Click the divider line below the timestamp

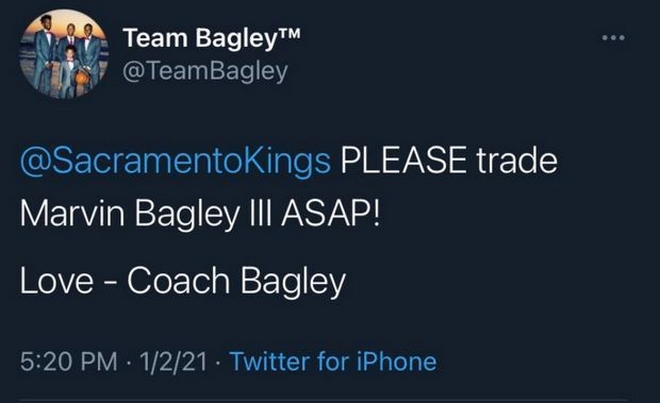330,400
